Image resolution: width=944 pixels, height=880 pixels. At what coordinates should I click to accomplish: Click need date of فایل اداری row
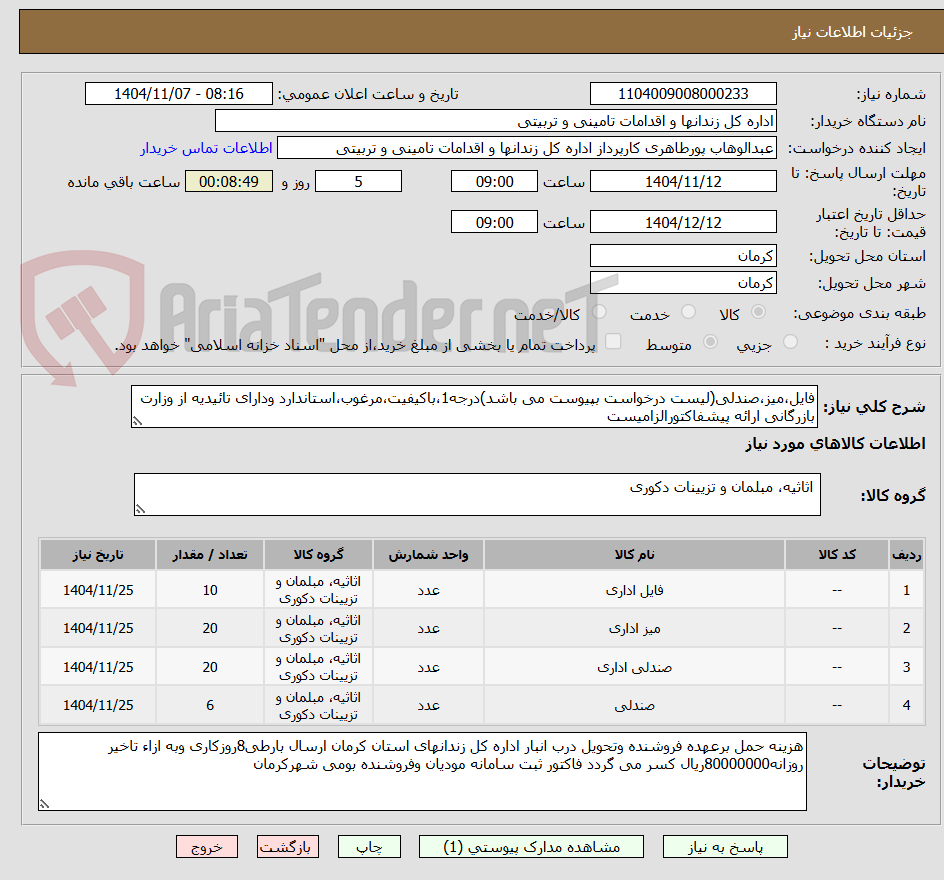pyautogui.click(x=98, y=590)
